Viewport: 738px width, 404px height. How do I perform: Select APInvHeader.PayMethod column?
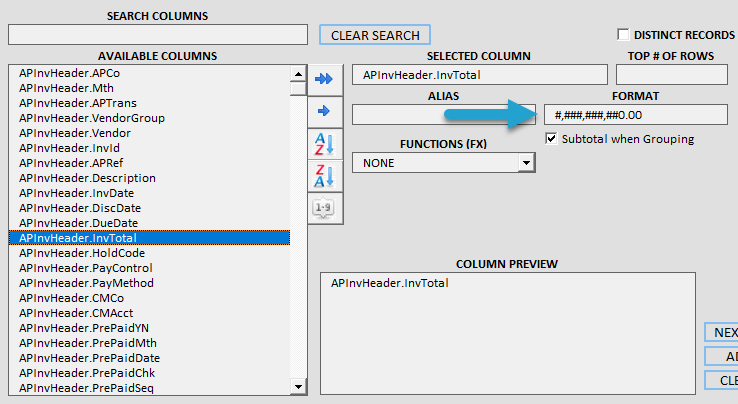(x=150, y=283)
